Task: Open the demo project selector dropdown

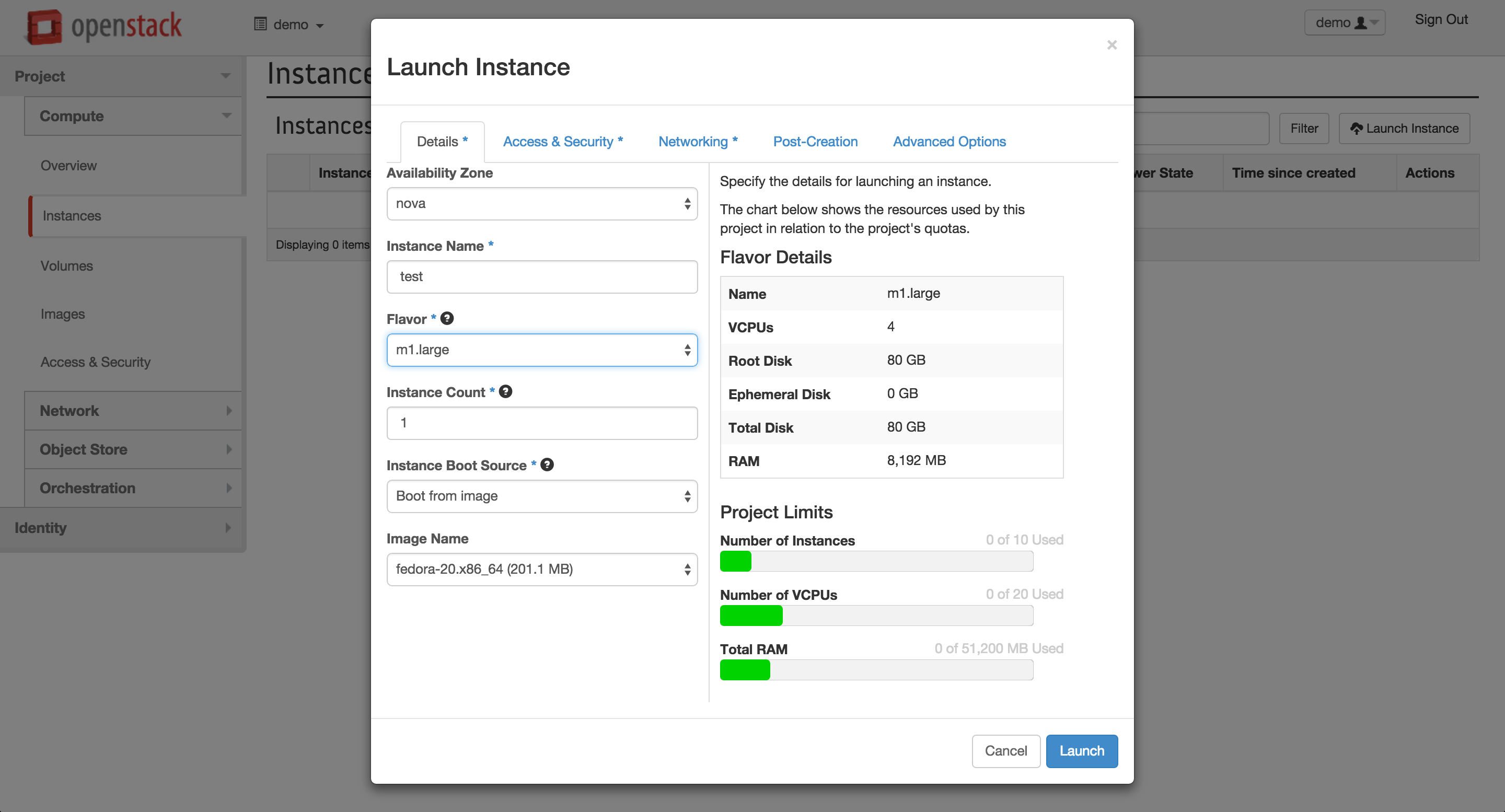Action: (x=289, y=25)
